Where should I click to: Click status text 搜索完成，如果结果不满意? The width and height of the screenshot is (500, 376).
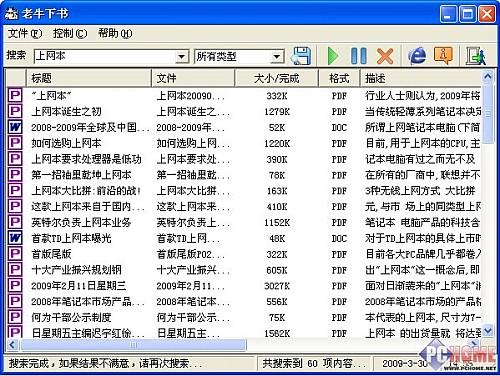(x=105, y=363)
